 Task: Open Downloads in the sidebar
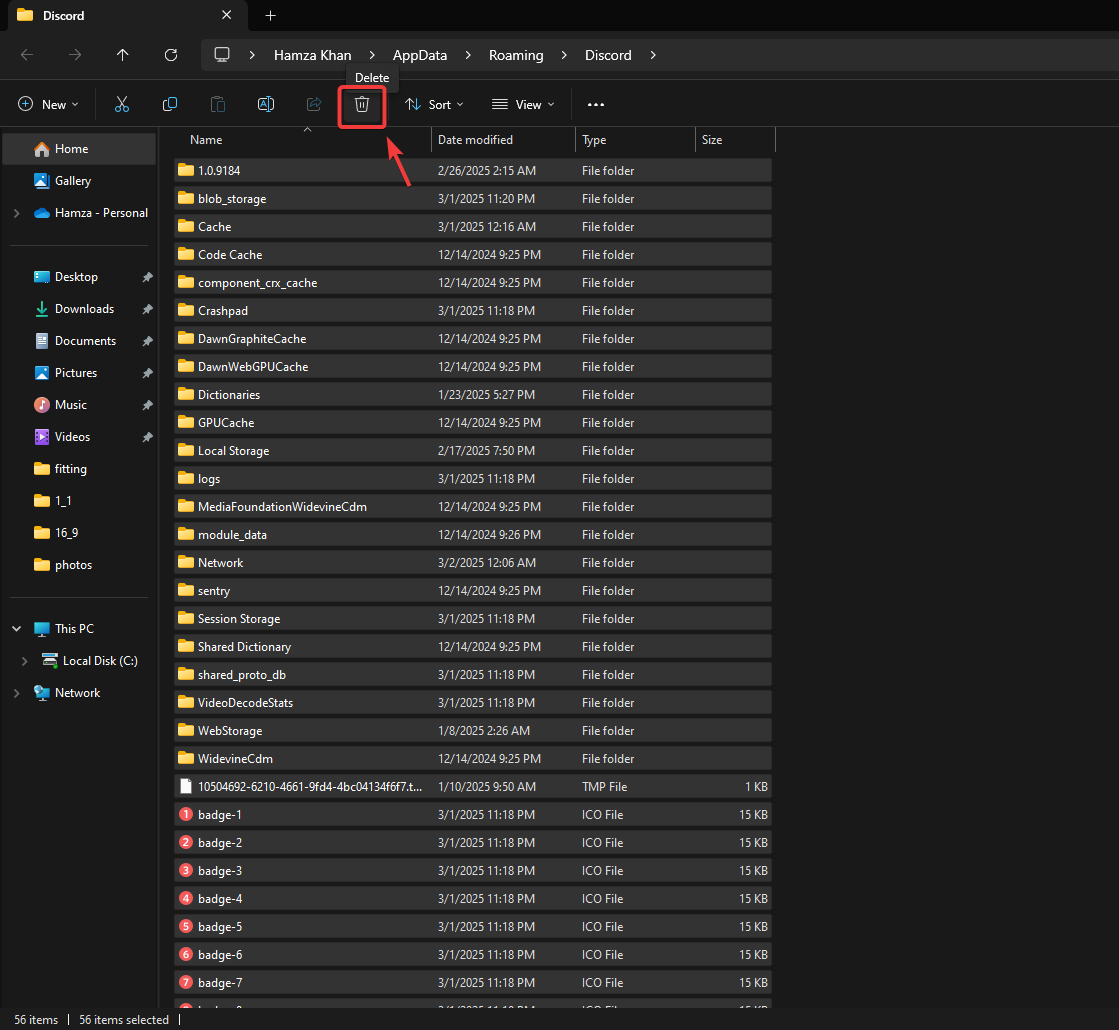click(x=84, y=309)
